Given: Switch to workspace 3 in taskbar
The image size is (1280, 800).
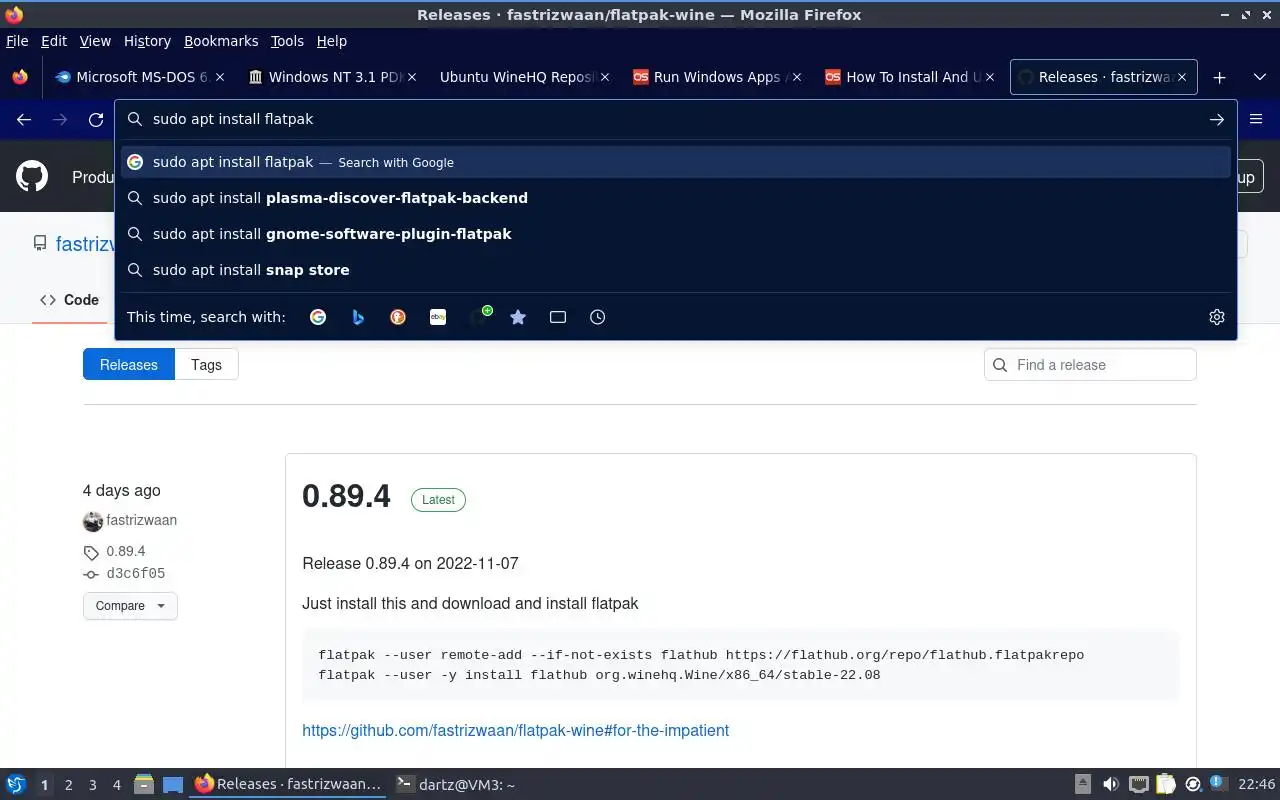Looking at the screenshot, I should (92, 785).
